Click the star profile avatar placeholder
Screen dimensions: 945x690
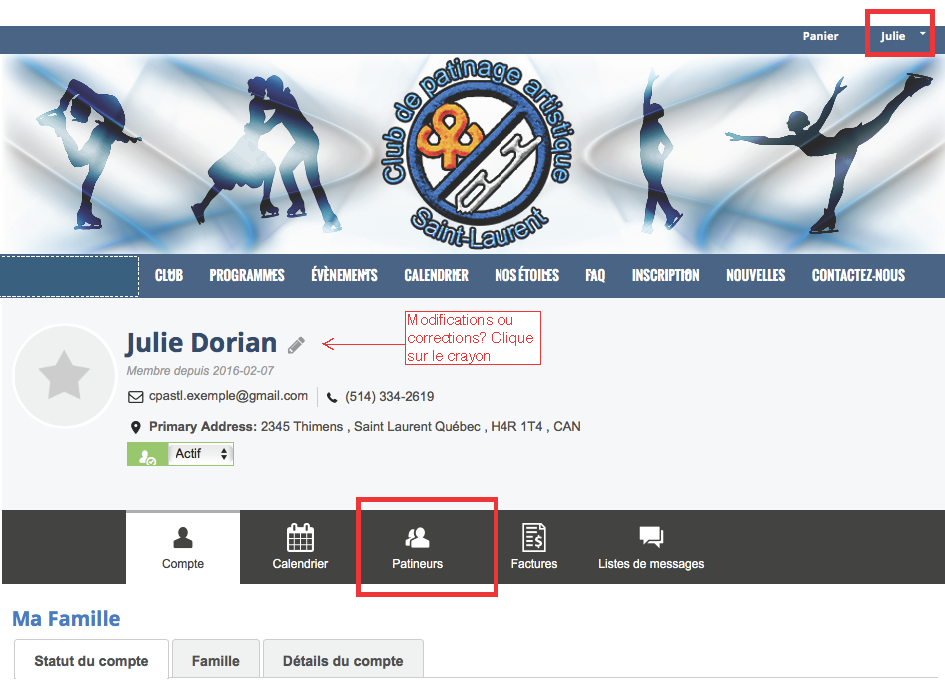pyautogui.click(x=64, y=376)
